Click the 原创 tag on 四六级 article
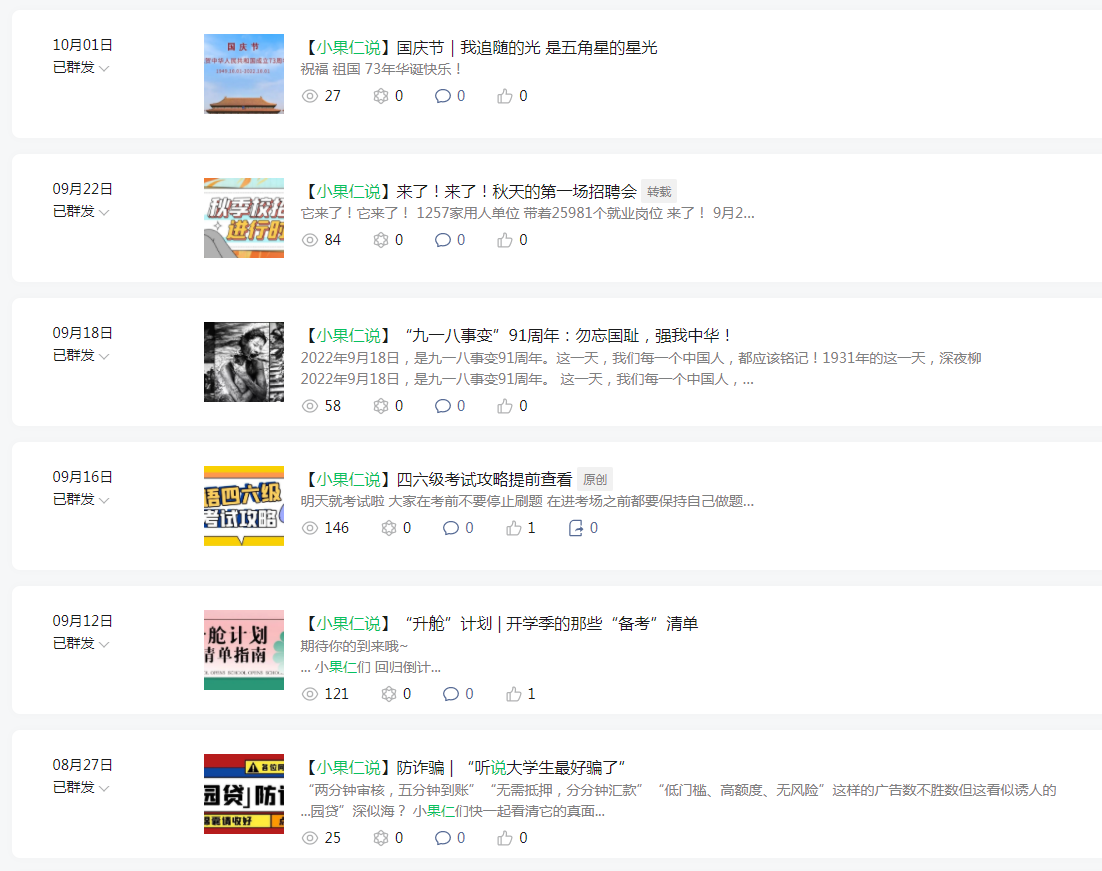This screenshot has width=1102, height=871. [x=595, y=479]
